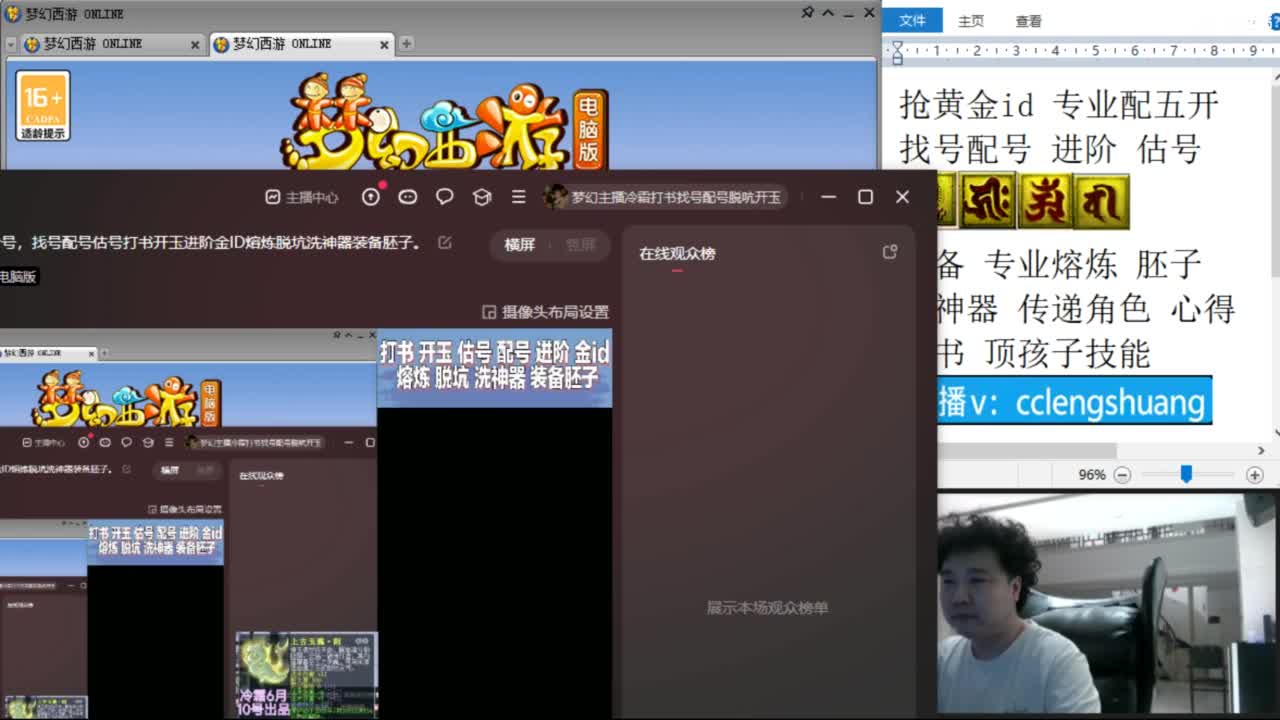The image size is (1280, 720).
Task: Pop out the audience list panel icon
Action: tap(890, 252)
